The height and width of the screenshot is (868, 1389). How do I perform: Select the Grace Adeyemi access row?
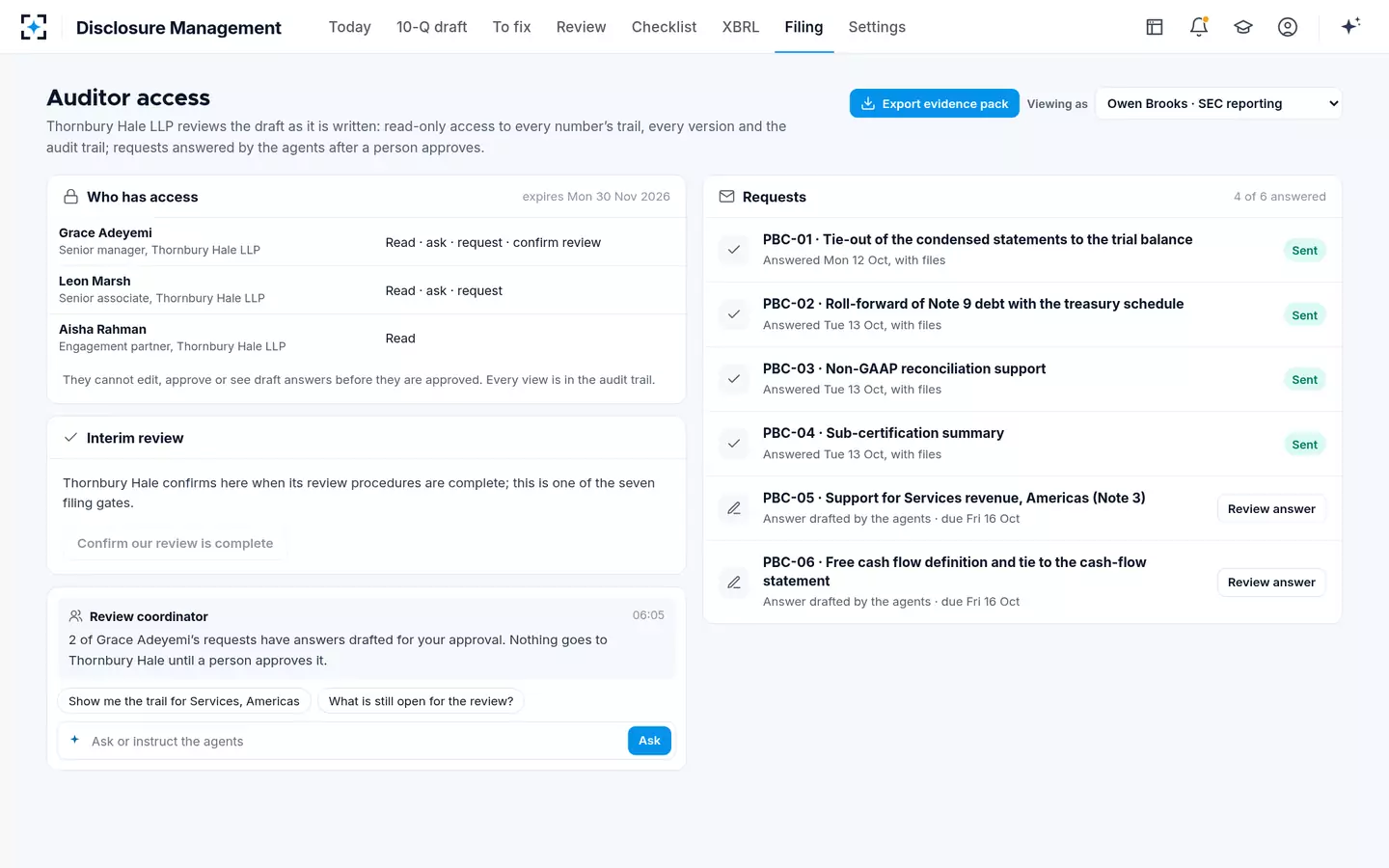pyautogui.click(x=367, y=241)
